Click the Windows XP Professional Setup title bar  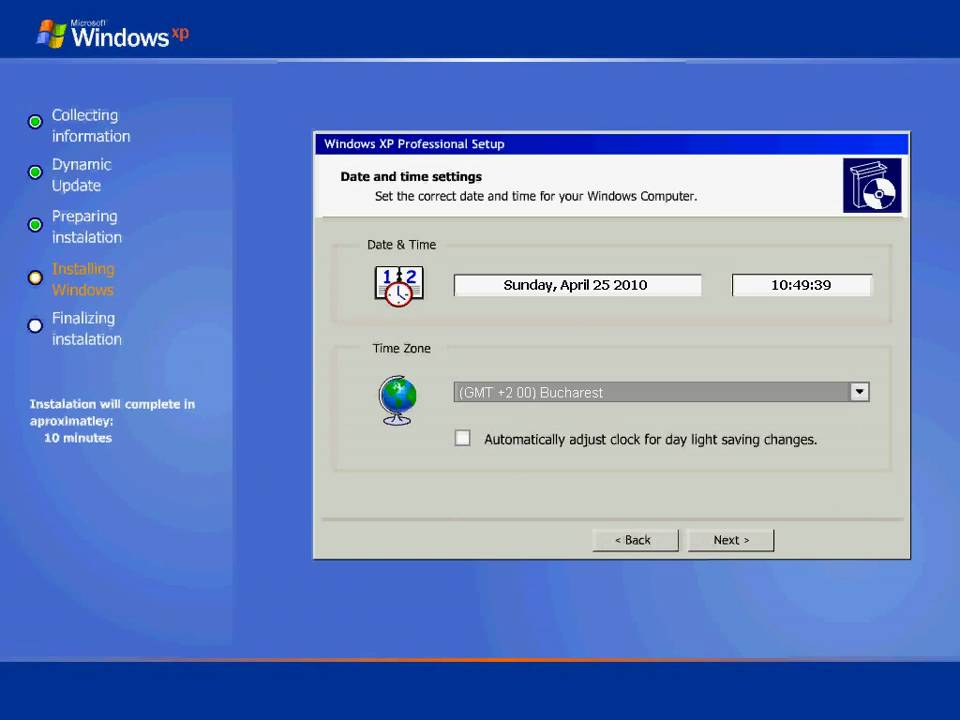click(611, 144)
